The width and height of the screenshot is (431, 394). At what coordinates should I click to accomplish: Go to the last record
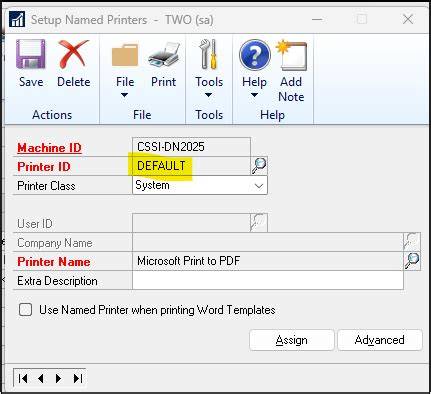pyautogui.click(x=78, y=378)
